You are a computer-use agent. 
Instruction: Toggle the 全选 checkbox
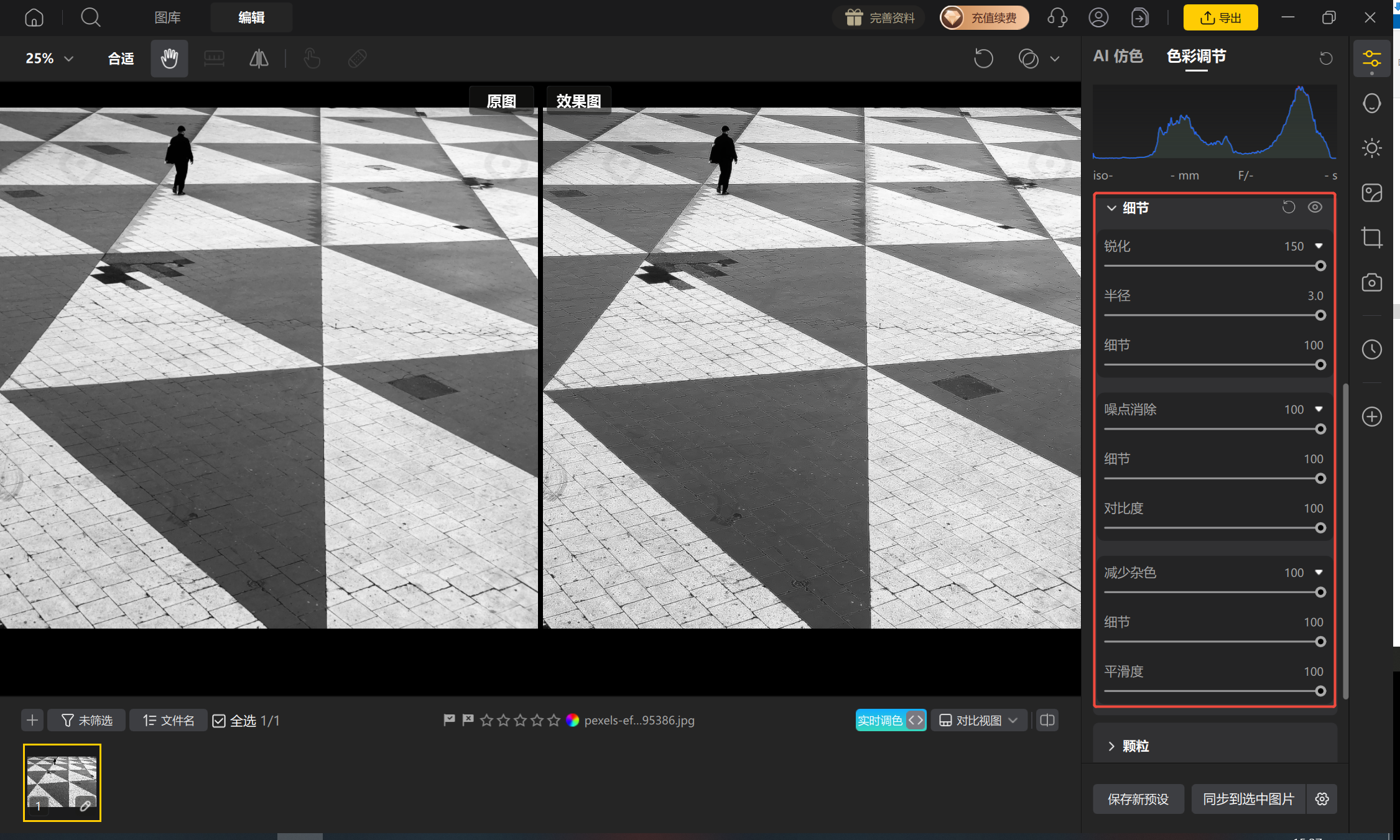pyautogui.click(x=219, y=721)
